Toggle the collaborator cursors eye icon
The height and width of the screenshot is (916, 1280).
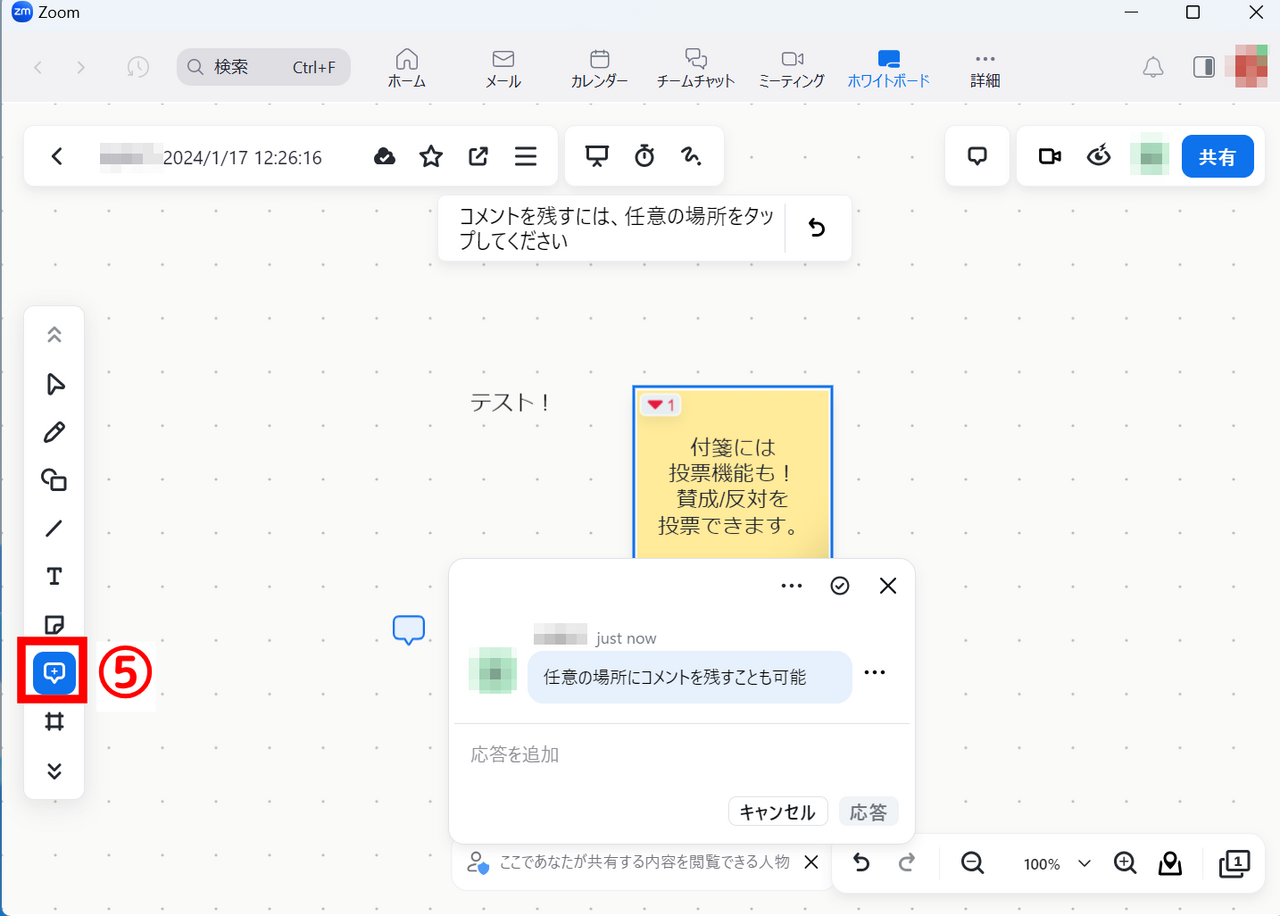pos(1099,157)
